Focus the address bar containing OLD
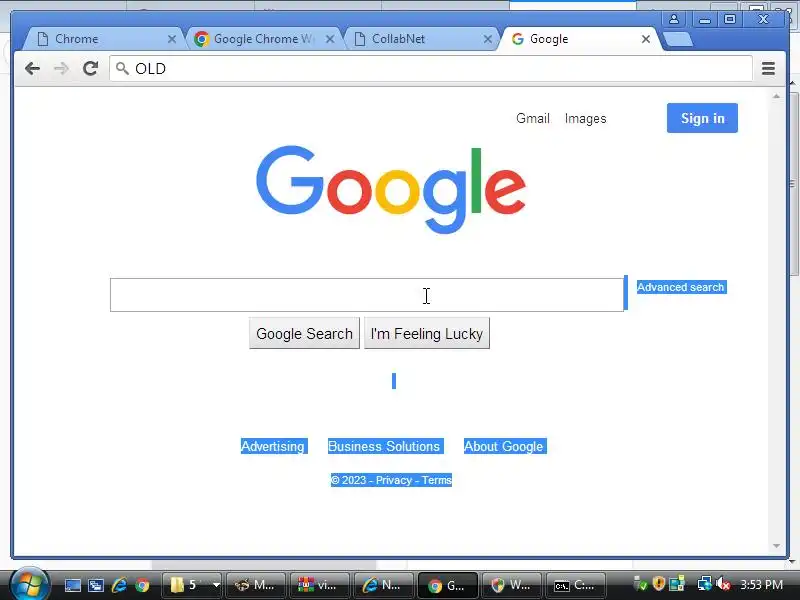This screenshot has height=600, width=800. point(431,68)
